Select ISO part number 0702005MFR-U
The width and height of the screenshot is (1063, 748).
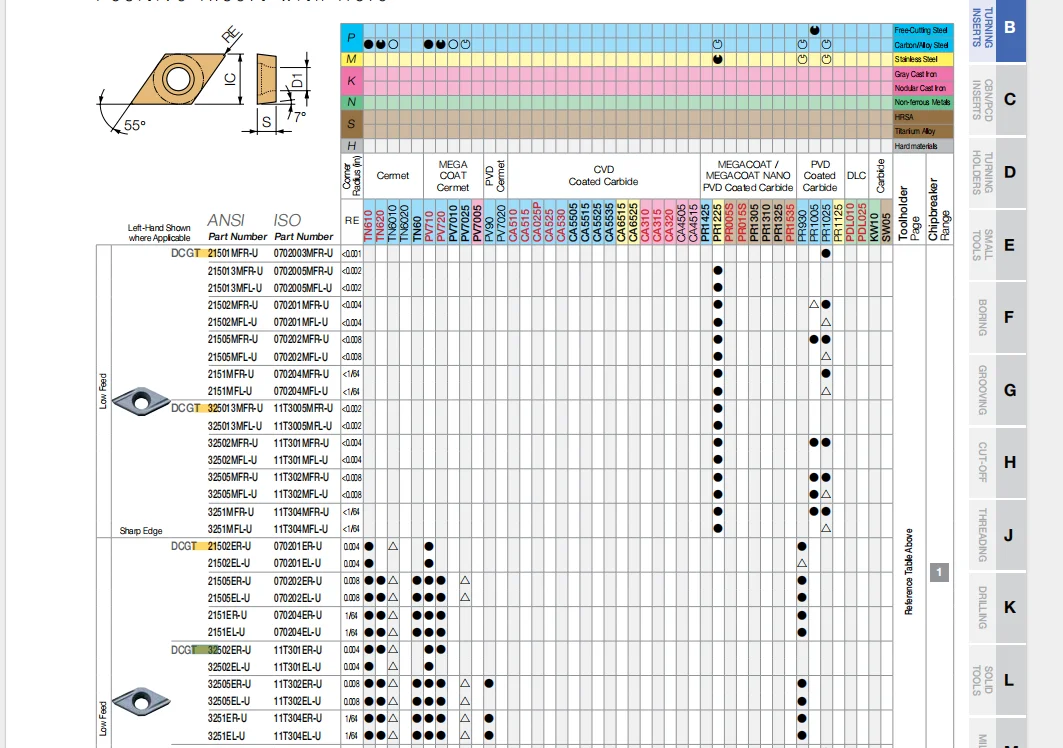(x=303, y=271)
